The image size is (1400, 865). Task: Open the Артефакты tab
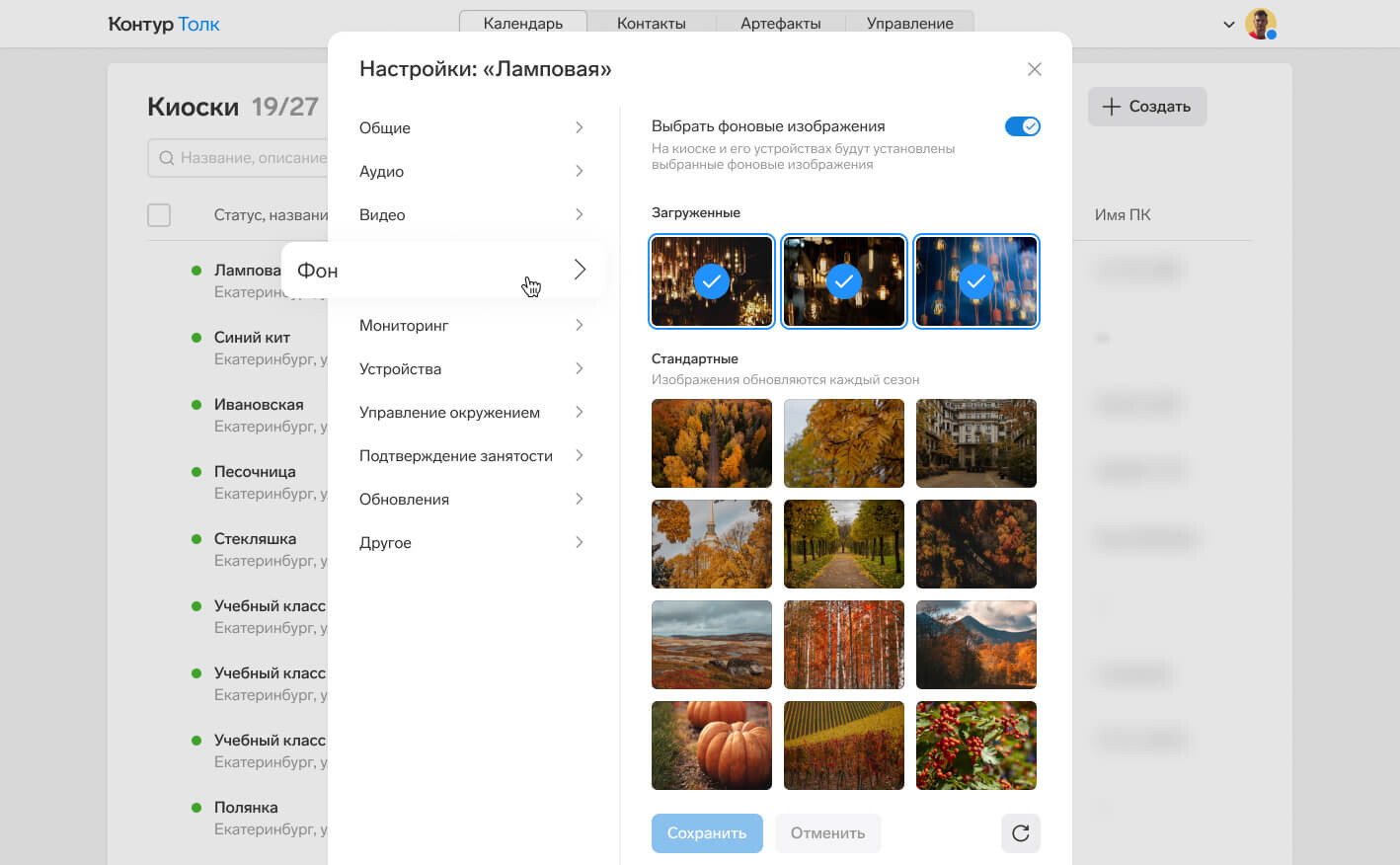point(780,23)
